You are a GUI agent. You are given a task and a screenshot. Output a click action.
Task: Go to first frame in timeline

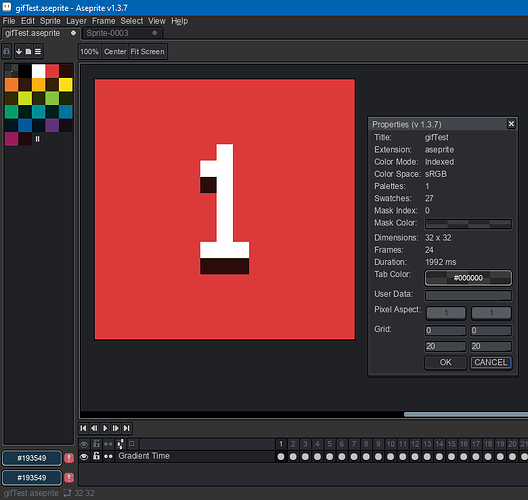point(83,428)
